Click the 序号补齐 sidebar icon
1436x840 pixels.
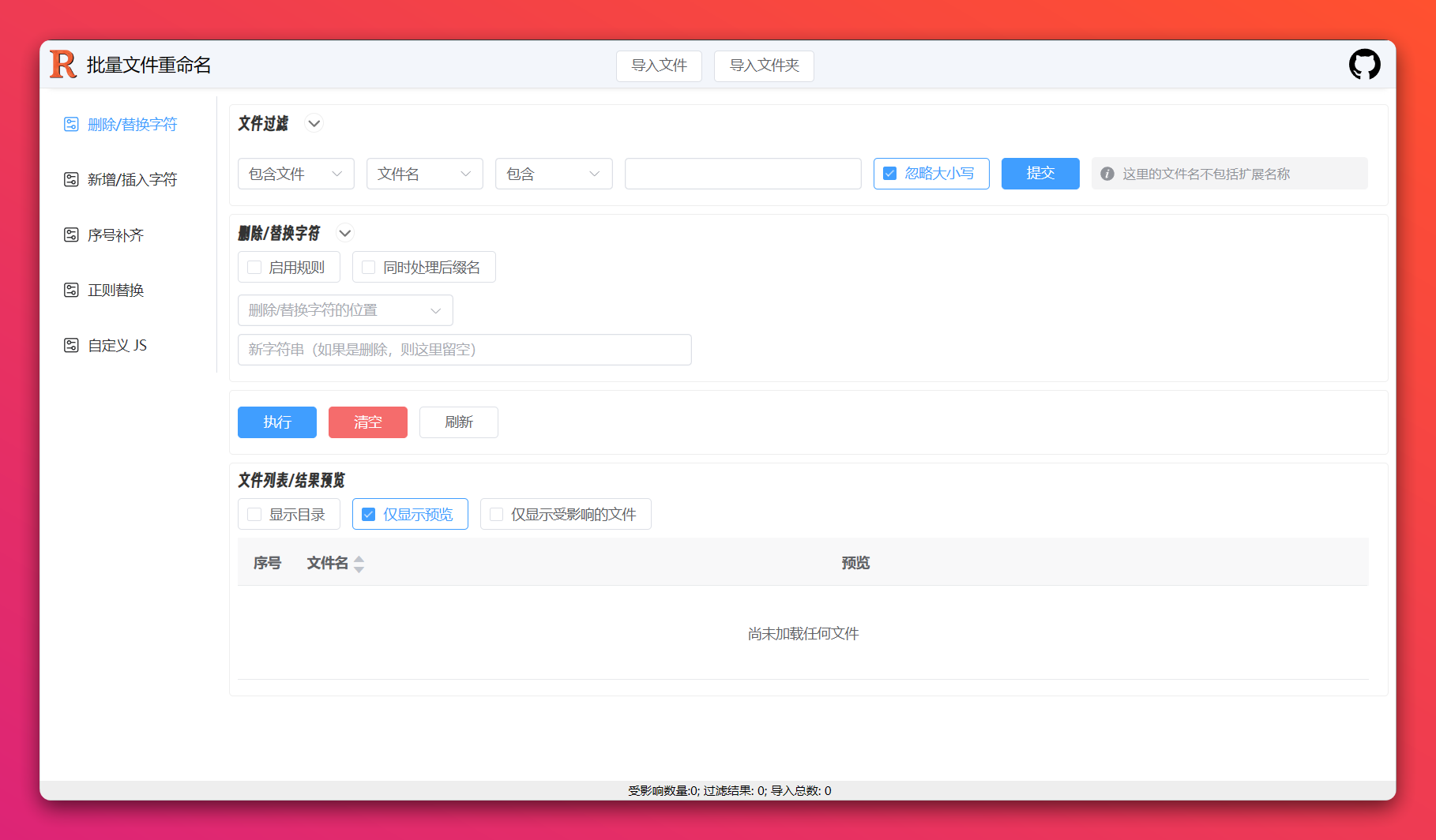point(71,235)
